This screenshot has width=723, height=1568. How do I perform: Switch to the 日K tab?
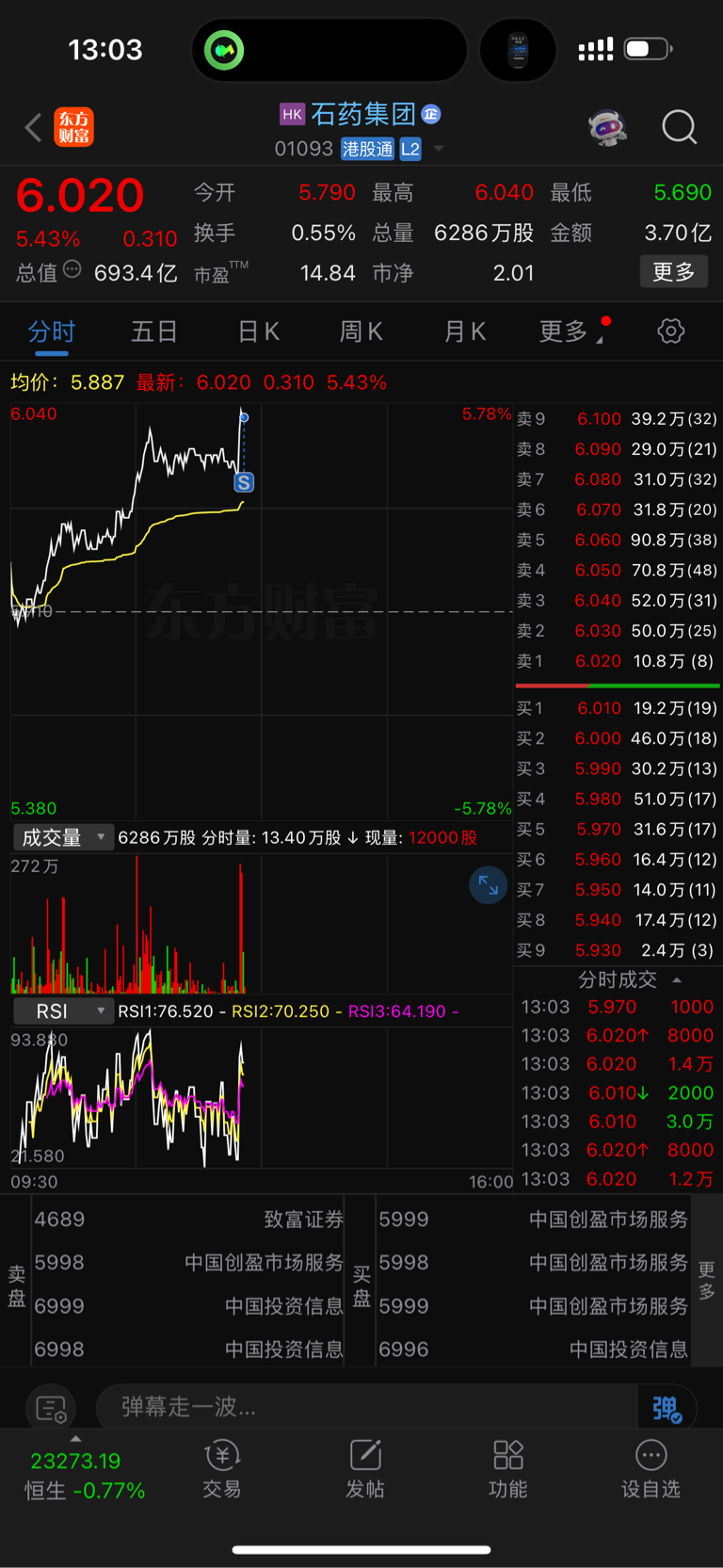258,331
